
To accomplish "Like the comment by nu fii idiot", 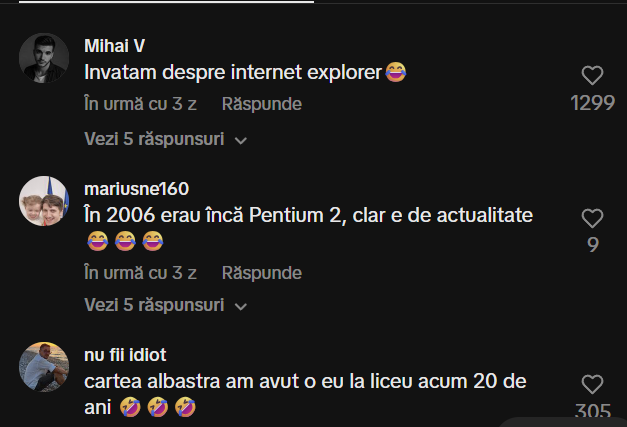I will 592,384.
